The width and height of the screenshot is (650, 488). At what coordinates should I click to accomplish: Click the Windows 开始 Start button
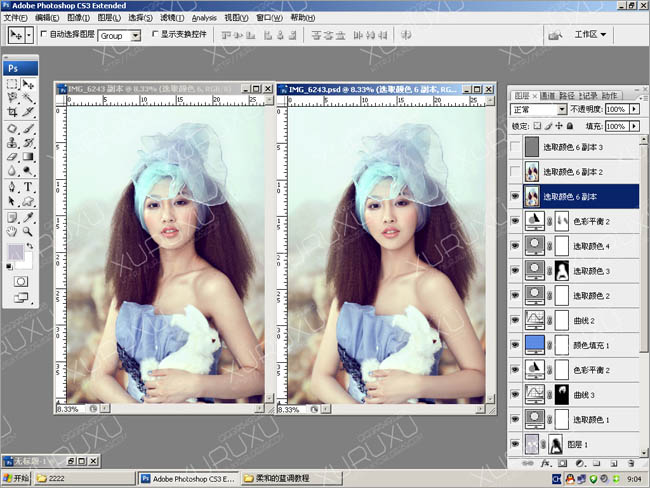[16, 479]
